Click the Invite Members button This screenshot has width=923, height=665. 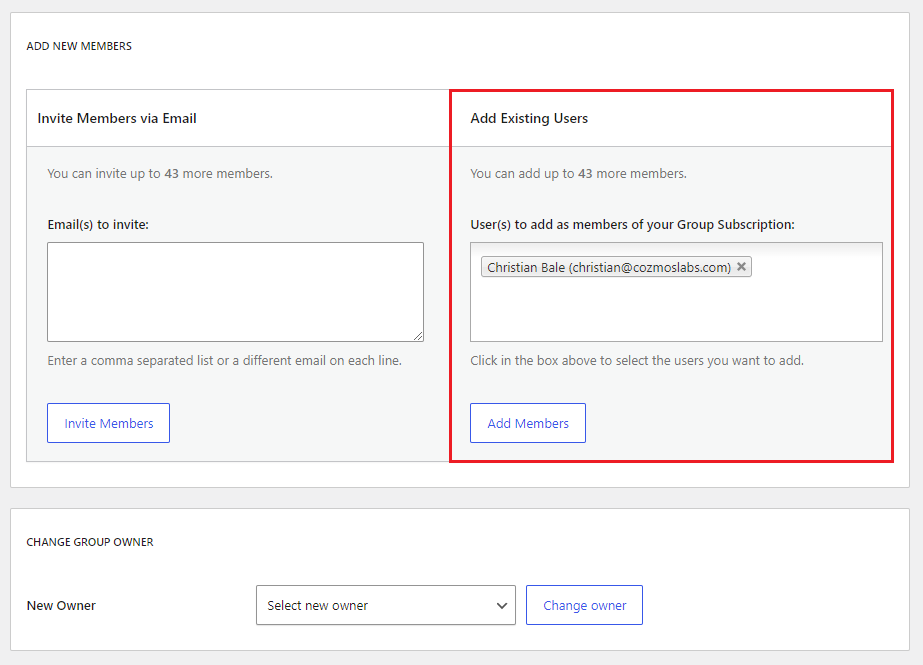click(x=108, y=423)
